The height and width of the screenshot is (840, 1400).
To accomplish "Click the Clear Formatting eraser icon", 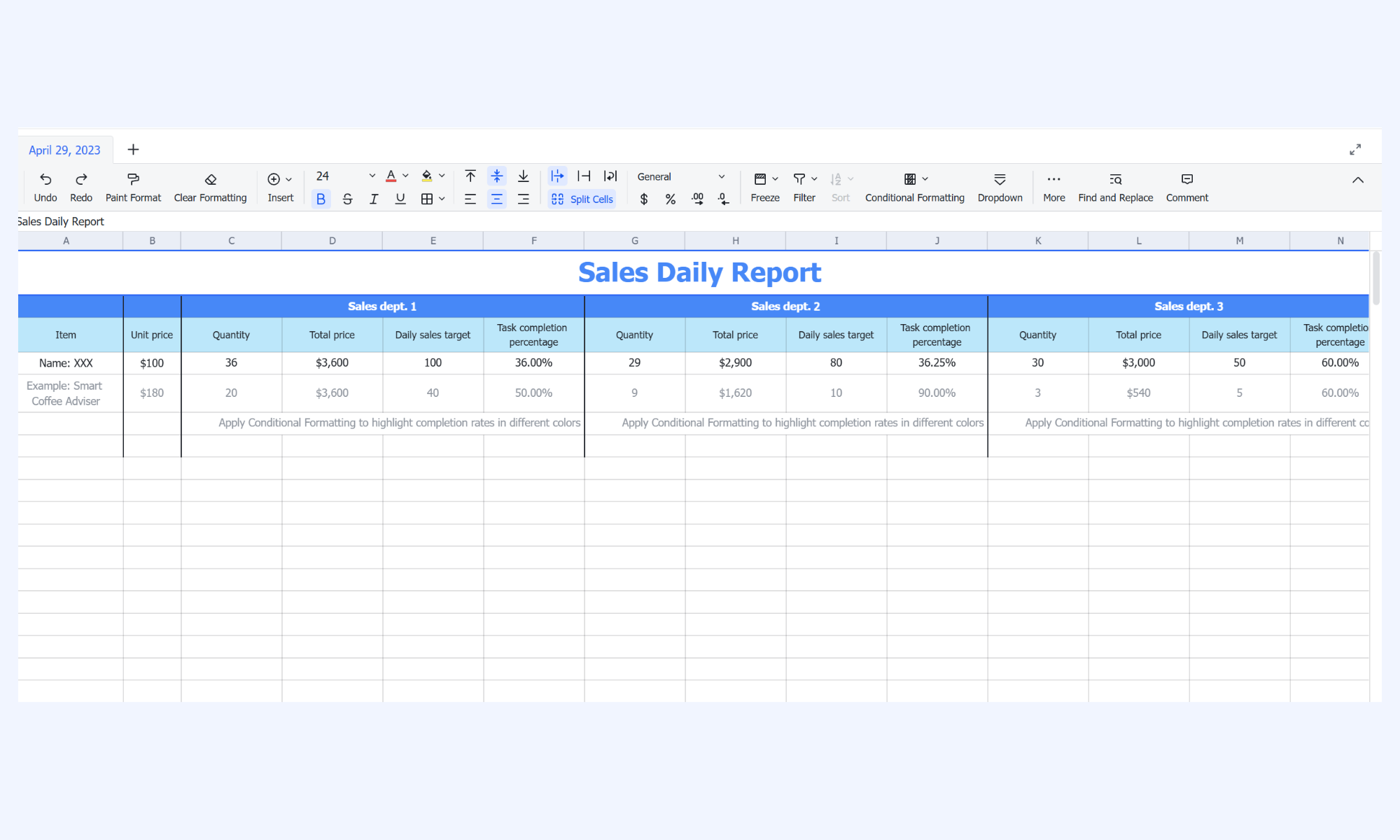I will pyautogui.click(x=210, y=179).
